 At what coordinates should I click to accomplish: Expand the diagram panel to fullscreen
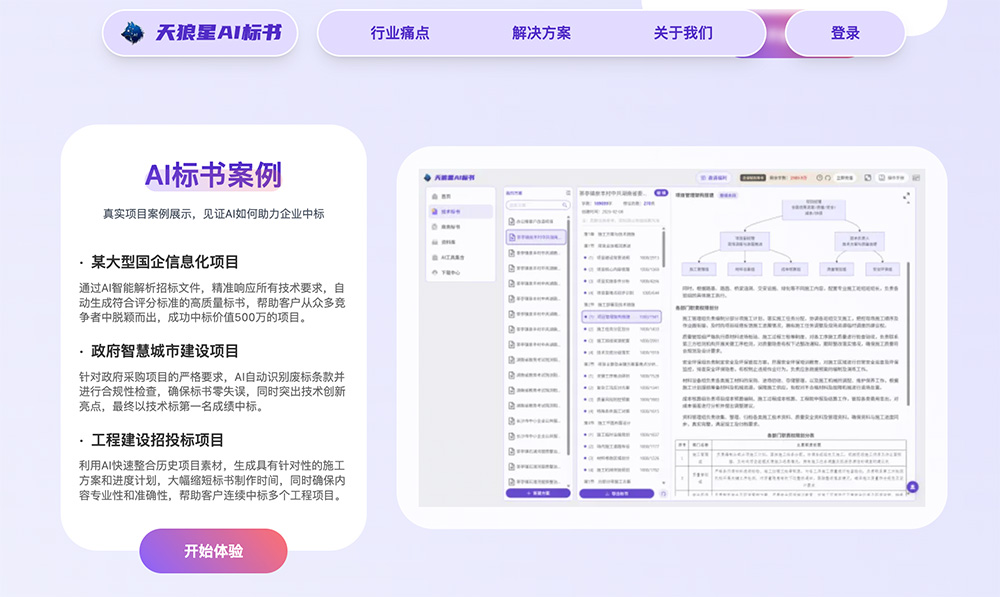pyautogui.click(x=906, y=197)
